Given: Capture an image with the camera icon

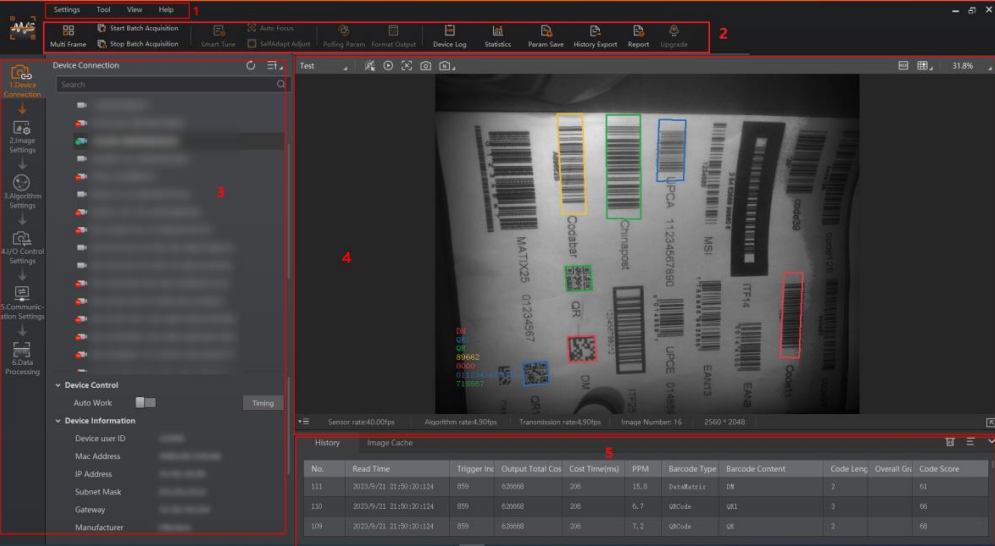Looking at the screenshot, I should (426, 66).
